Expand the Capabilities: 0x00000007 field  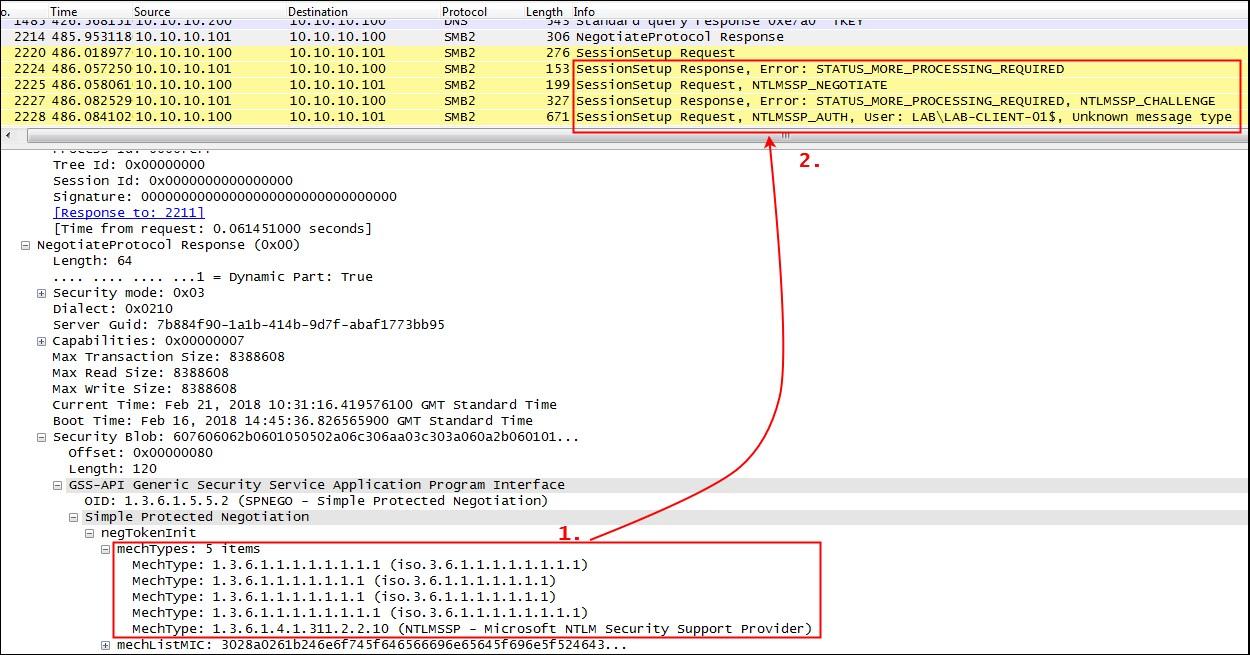(42, 341)
